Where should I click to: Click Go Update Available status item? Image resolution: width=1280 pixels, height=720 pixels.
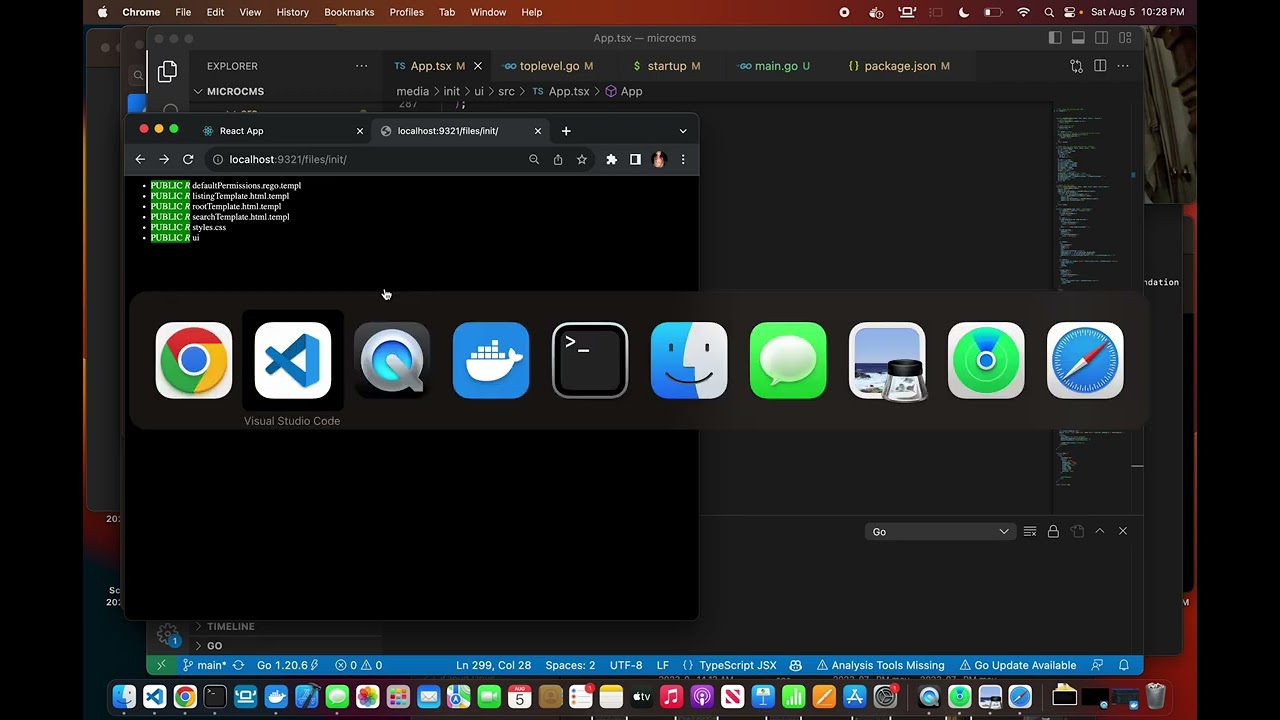pos(1018,665)
